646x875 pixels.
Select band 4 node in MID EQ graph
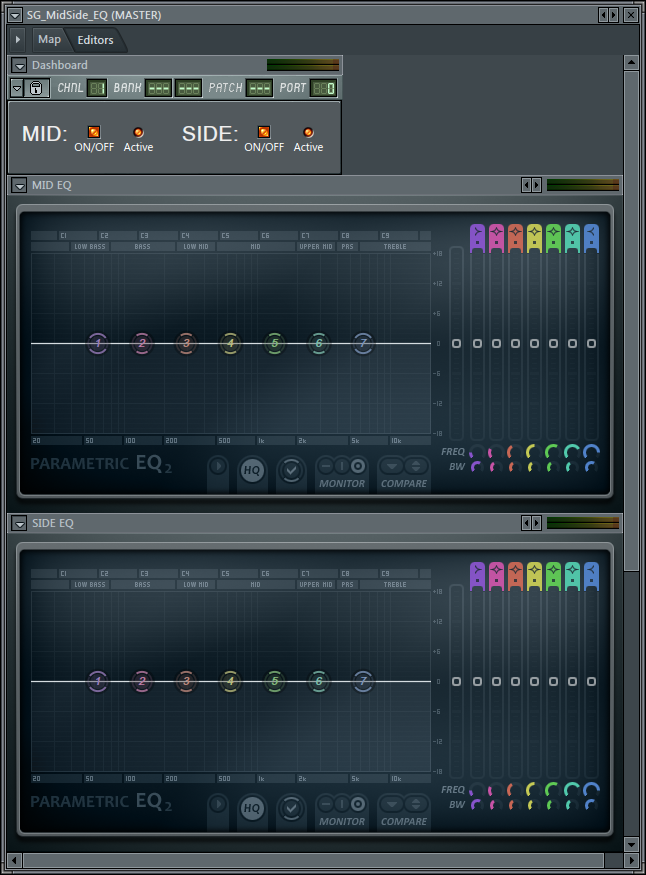coord(230,343)
